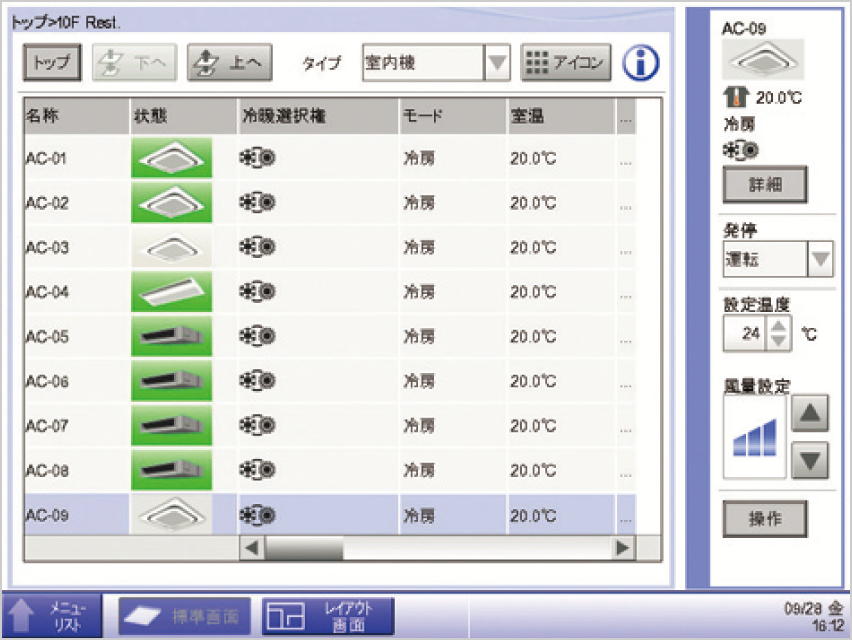852x640 pixels.
Task: Switch to レイアウト画面 layout view tab
Action: pos(328,617)
